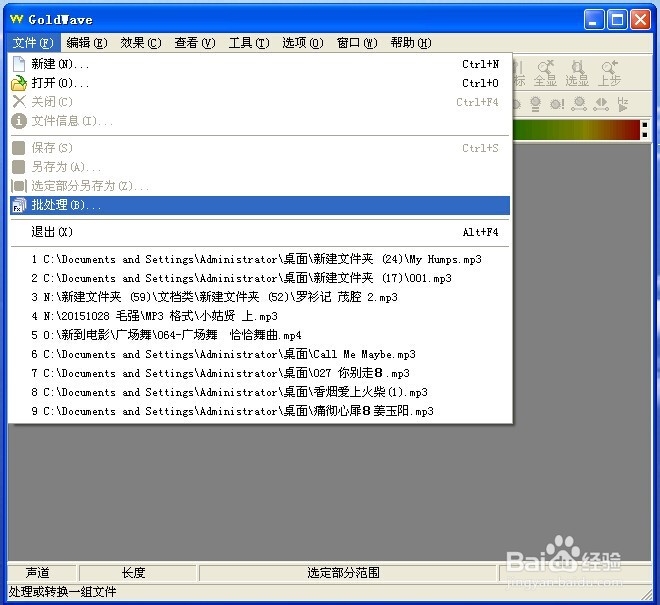The width and height of the screenshot is (660, 605).
Task: Open 文件信息(I)... from the menu
Action: 260,121
